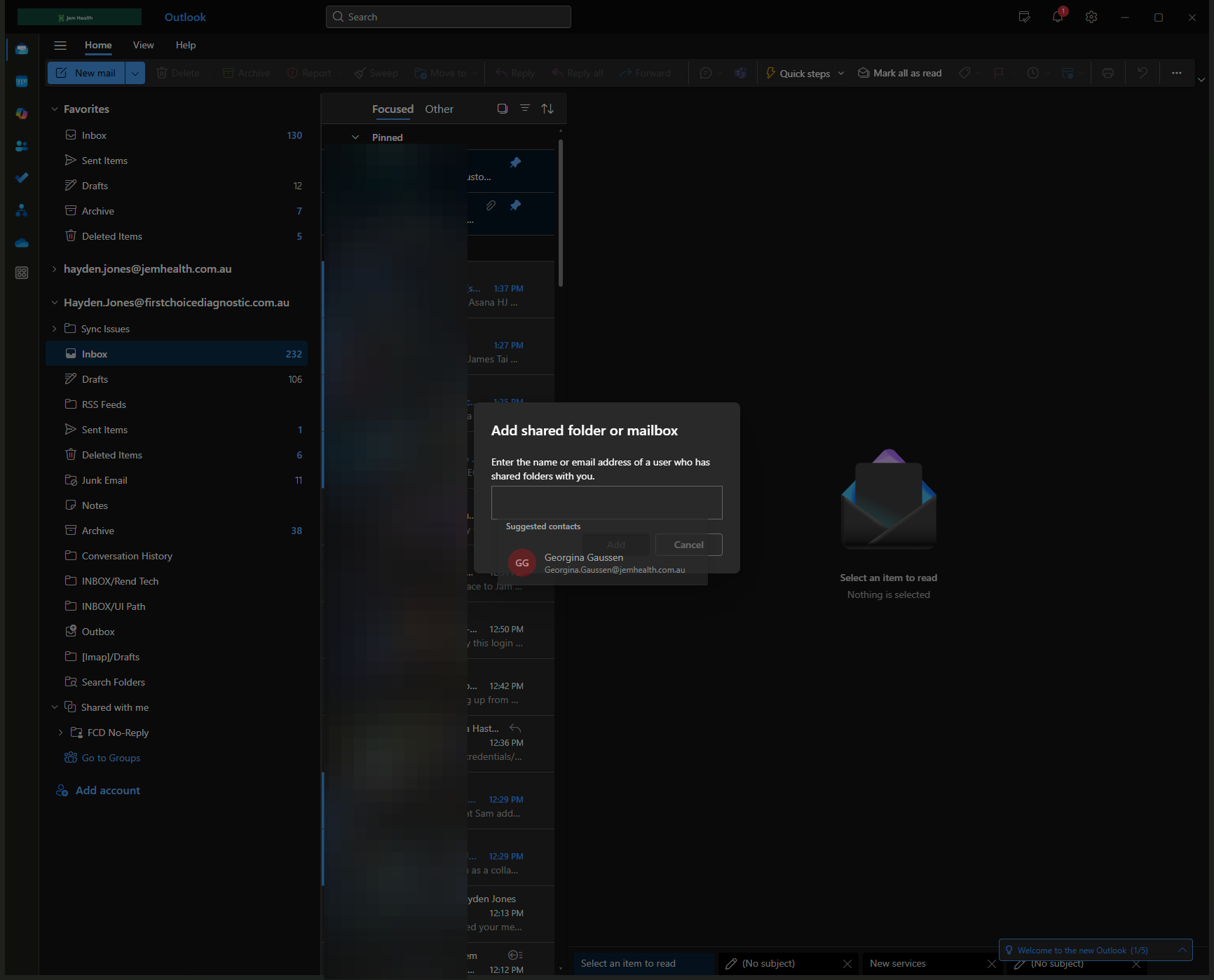Screen dimensions: 1214x980
Task: Expand the ribbon with the chevron
Action: click(x=1201, y=79)
